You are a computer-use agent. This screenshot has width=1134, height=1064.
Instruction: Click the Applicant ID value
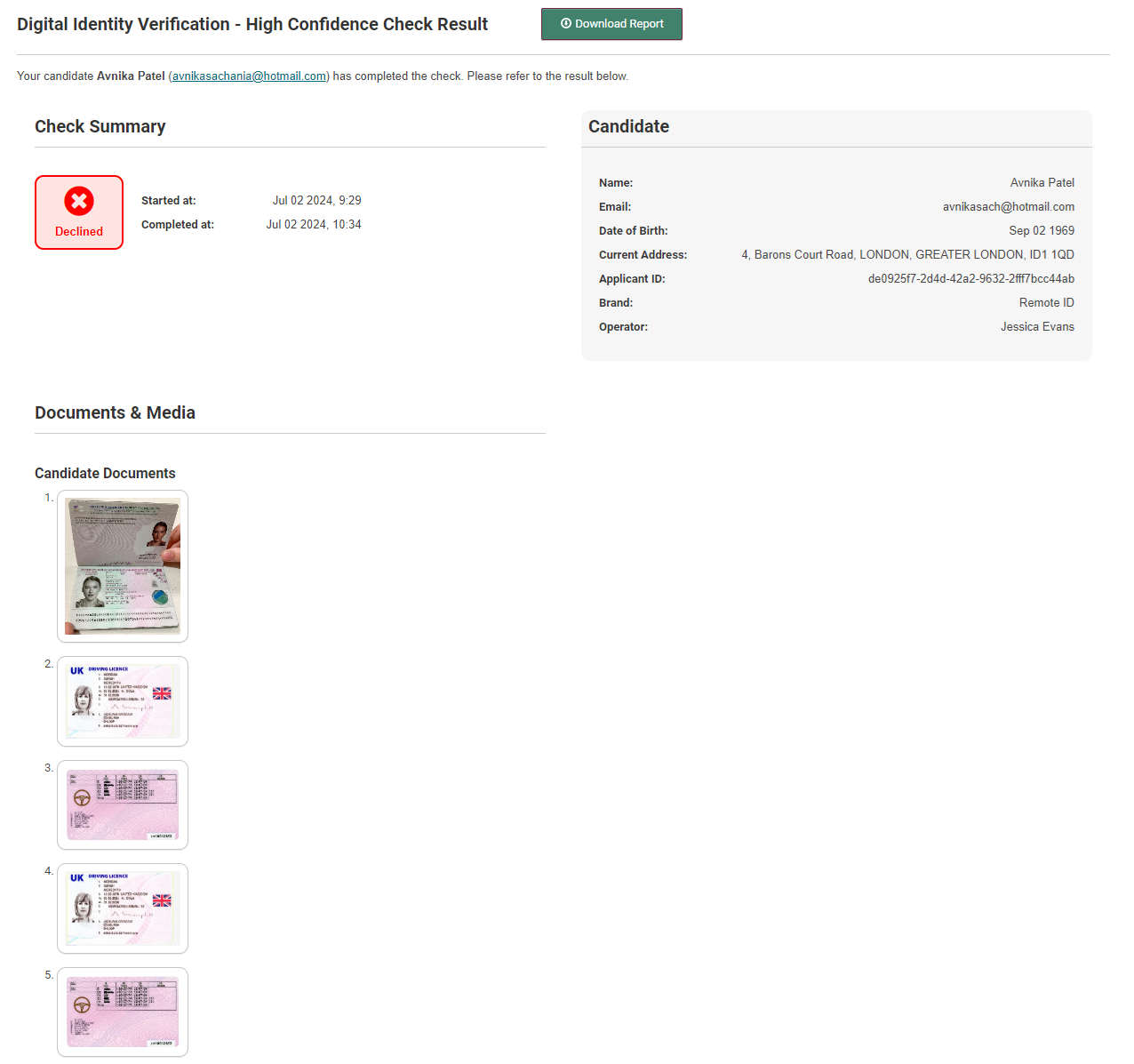(970, 279)
